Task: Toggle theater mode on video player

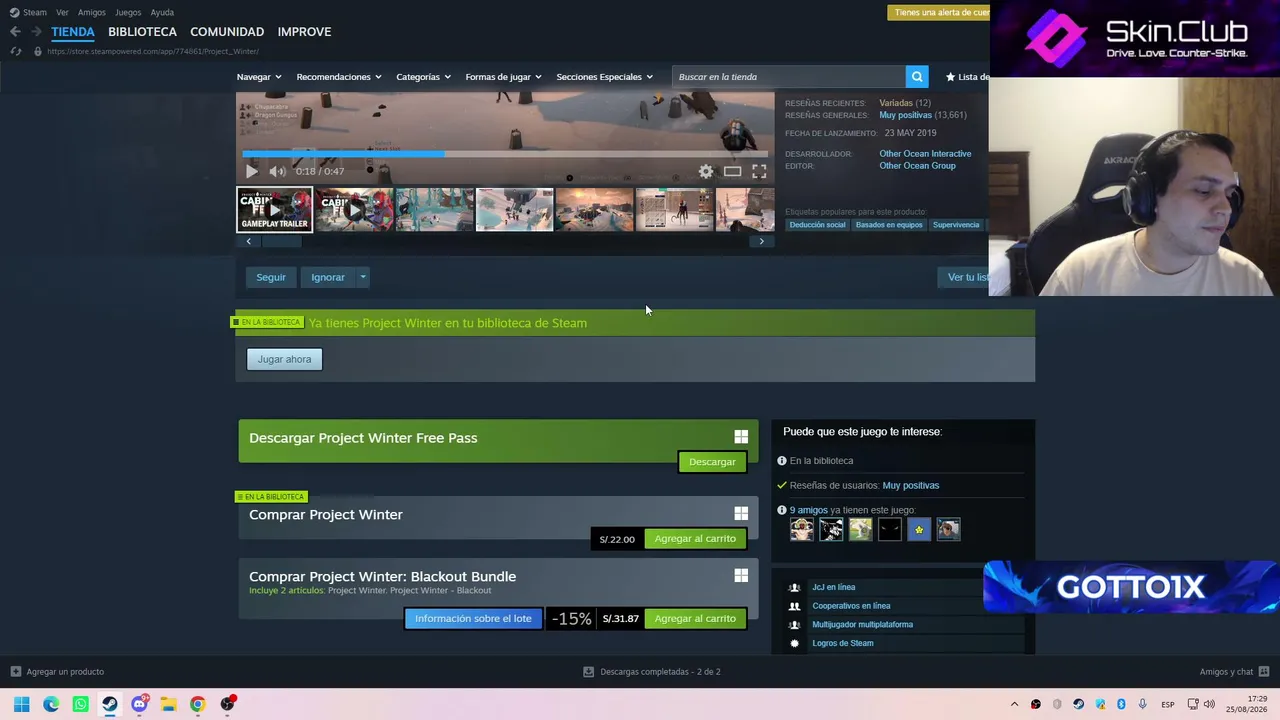Action: coord(733,171)
